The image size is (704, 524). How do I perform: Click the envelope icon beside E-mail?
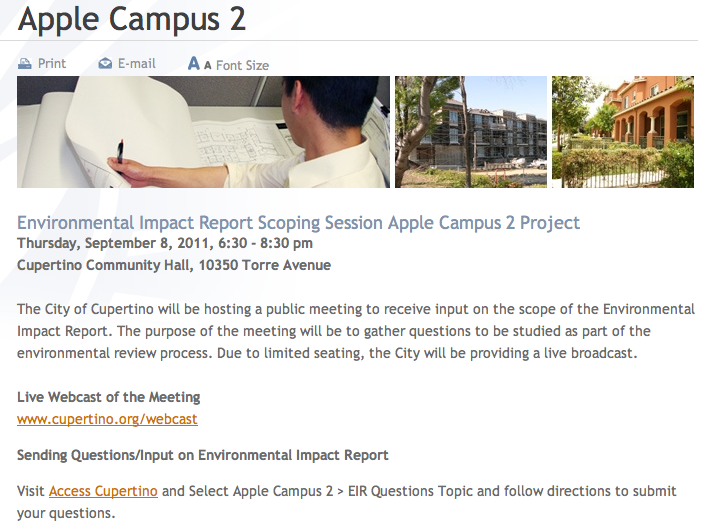point(105,63)
